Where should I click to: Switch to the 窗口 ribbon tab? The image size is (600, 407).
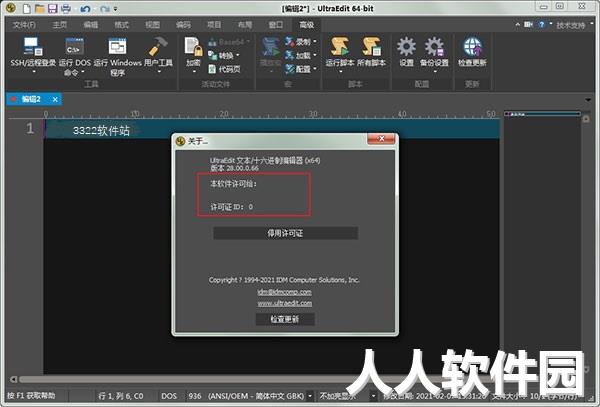point(276,25)
